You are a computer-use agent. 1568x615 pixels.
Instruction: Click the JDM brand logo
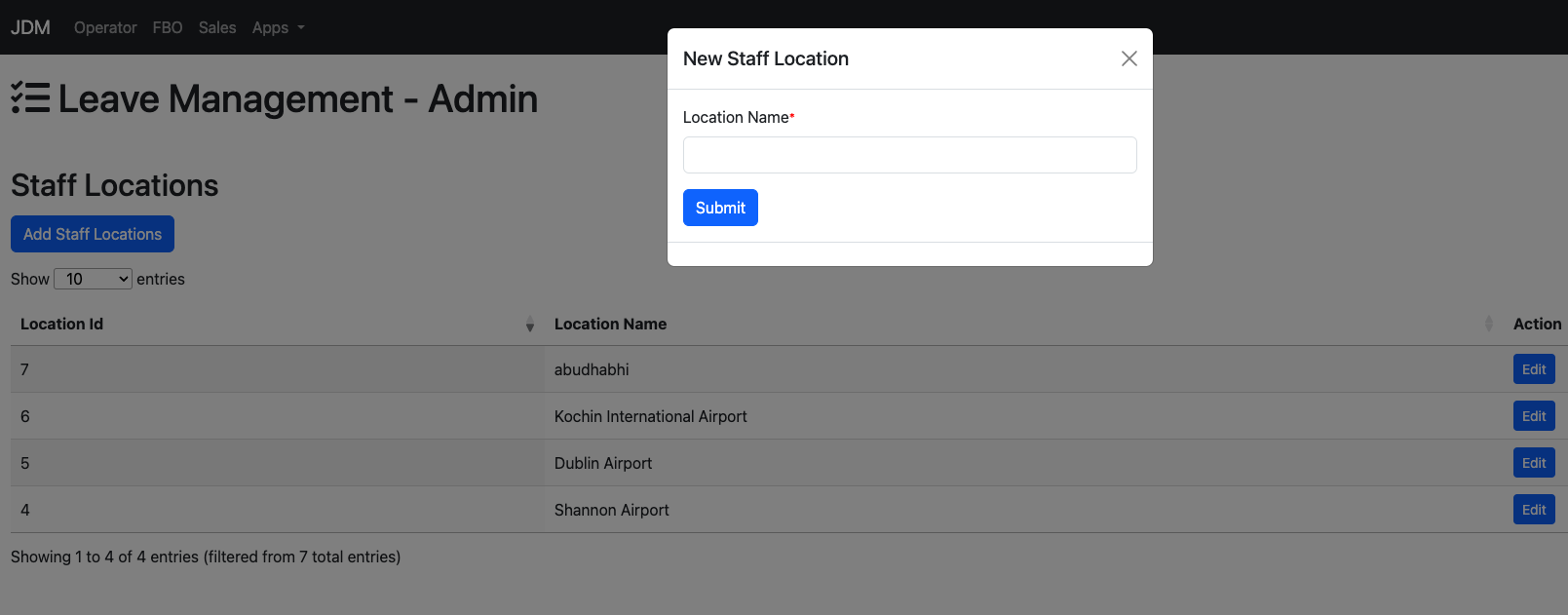point(30,27)
